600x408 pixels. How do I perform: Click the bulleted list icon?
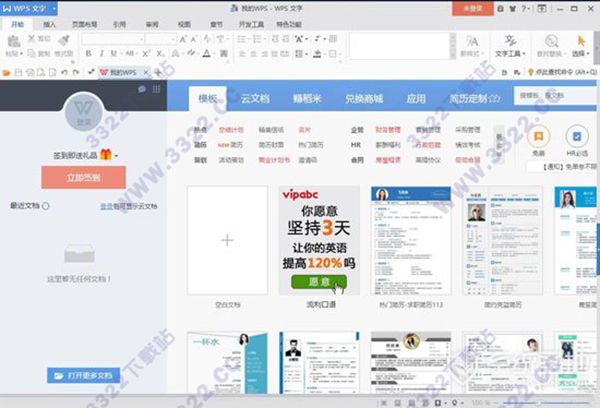(241, 39)
